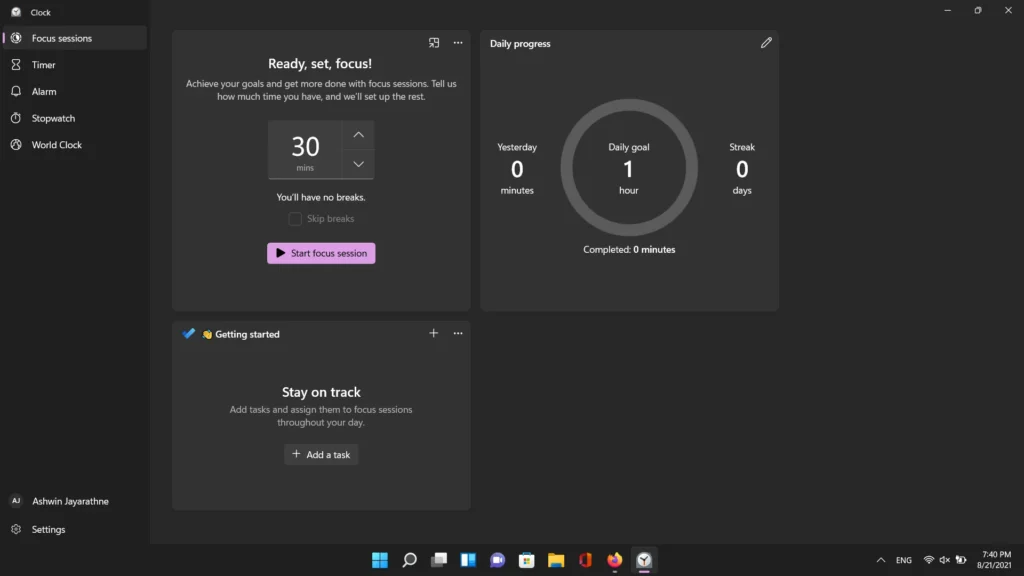
Task: Open the Alarm section in sidebar
Action: (44, 92)
